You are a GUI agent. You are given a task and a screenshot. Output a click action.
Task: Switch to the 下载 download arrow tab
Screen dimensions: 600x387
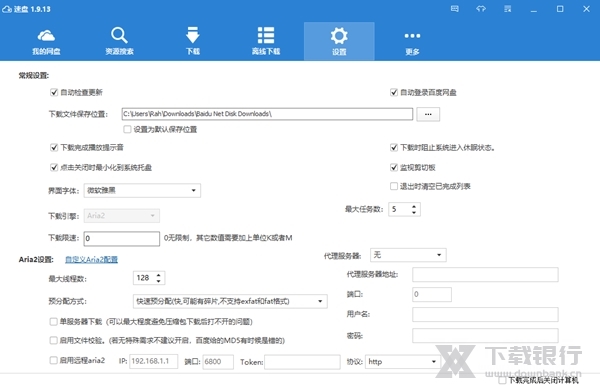tap(192, 41)
